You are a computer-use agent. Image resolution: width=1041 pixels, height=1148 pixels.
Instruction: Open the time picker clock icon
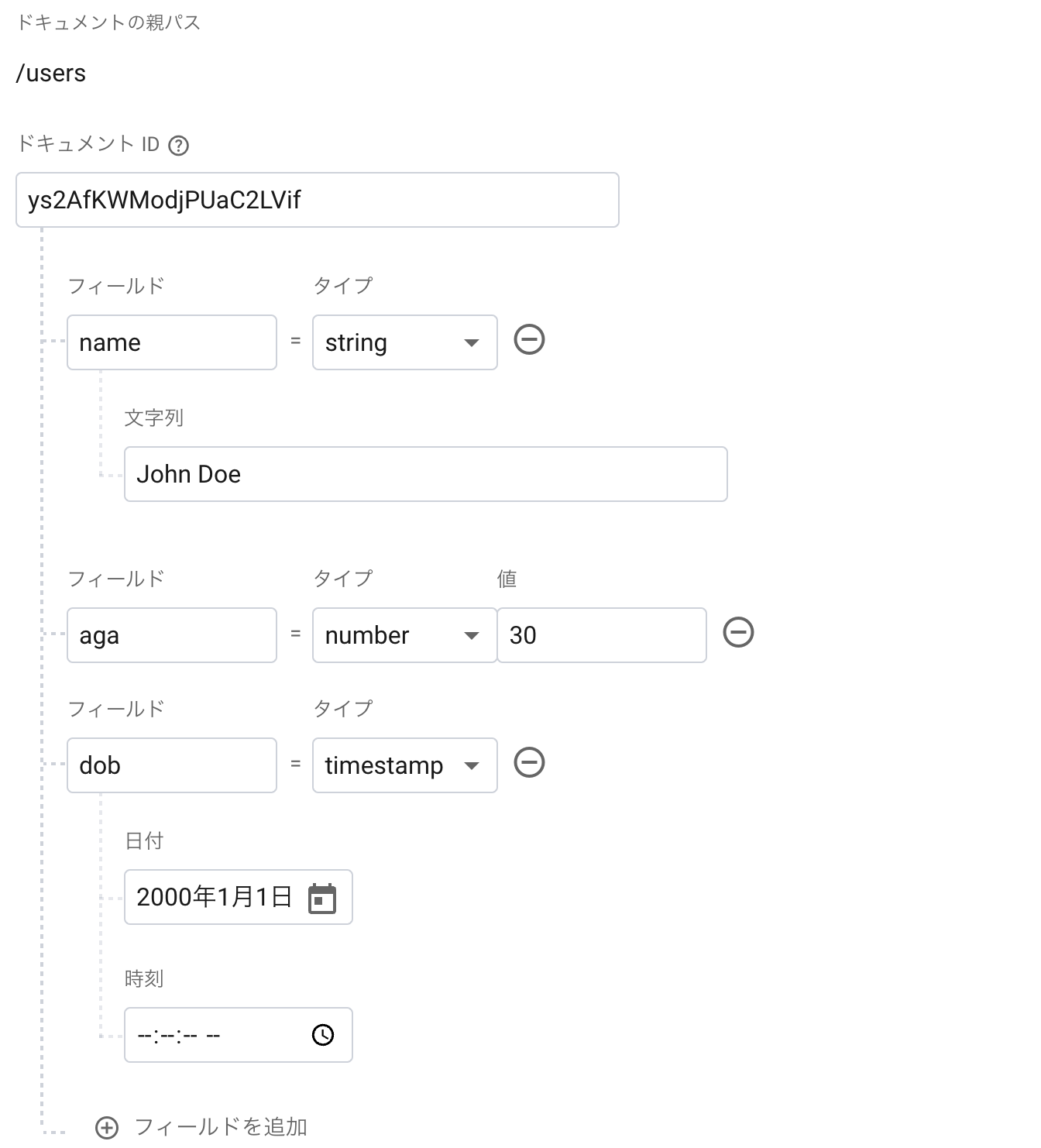(323, 1035)
